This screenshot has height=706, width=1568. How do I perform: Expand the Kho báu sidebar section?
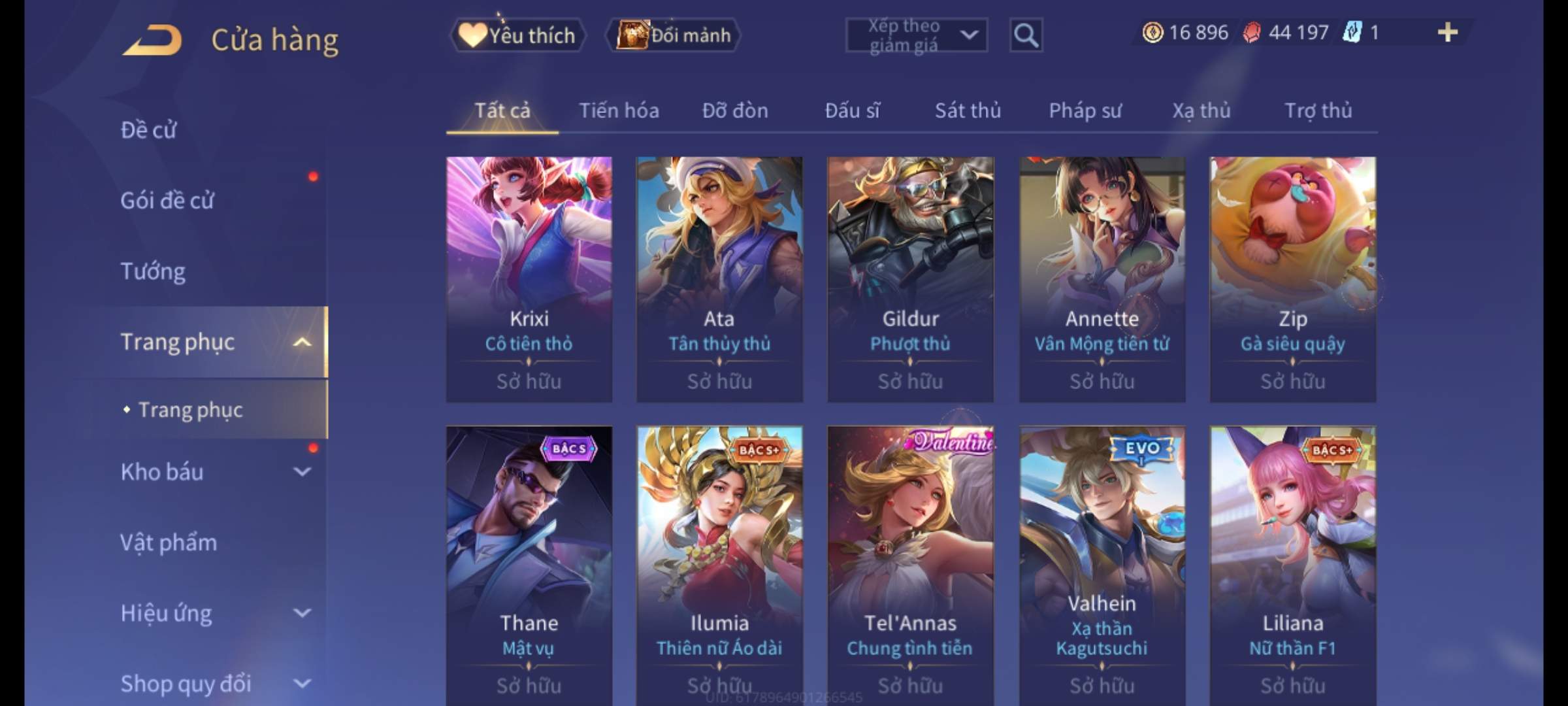click(302, 471)
